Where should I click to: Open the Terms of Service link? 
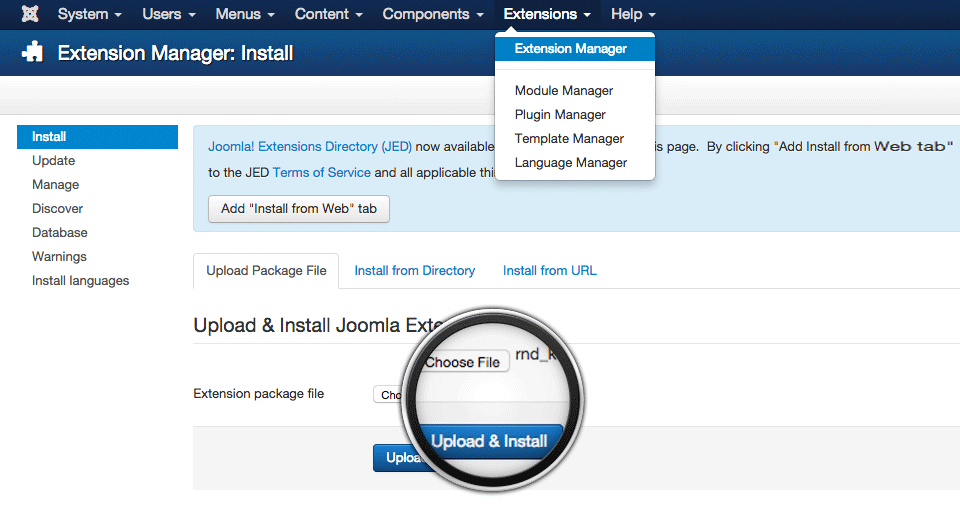tap(321, 173)
